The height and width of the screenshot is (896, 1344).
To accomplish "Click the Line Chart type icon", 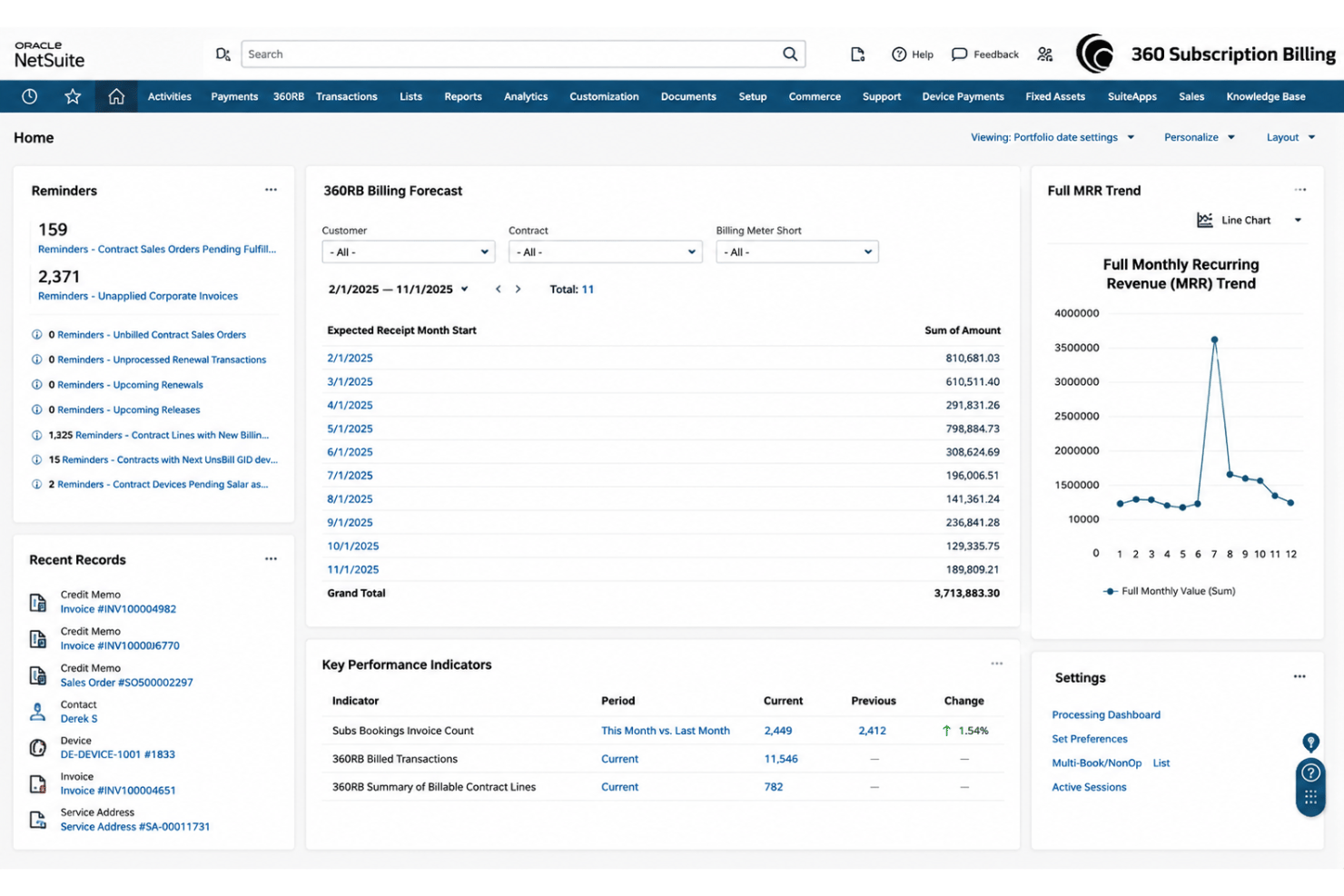I will tap(1205, 220).
